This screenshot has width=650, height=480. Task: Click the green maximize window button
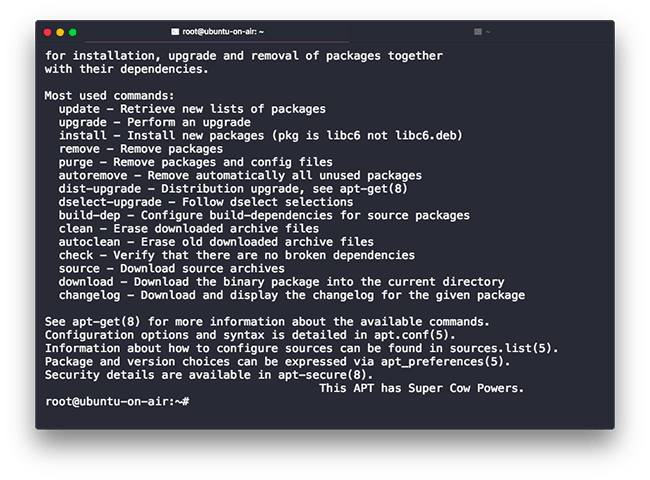(73, 32)
